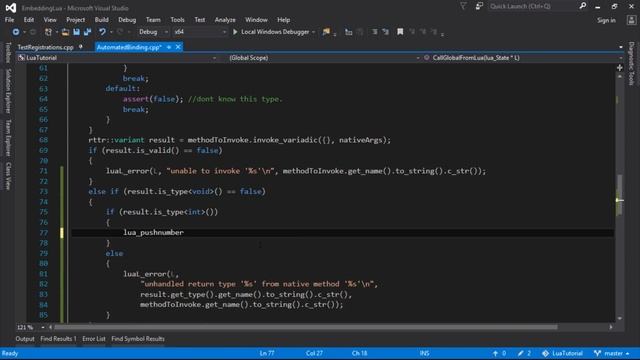Click the New Project toolbar icon
The width and height of the screenshot is (640, 360).
click(x=48, y=32)
